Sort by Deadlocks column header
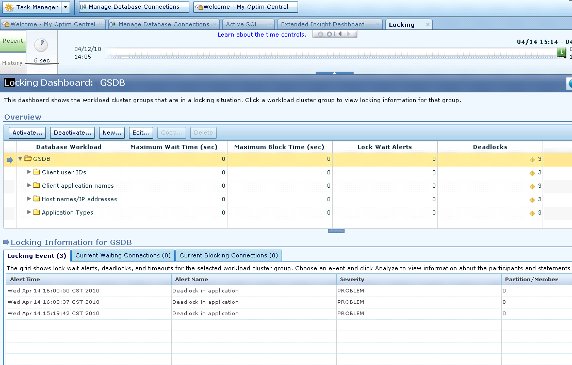 (490, 147)
